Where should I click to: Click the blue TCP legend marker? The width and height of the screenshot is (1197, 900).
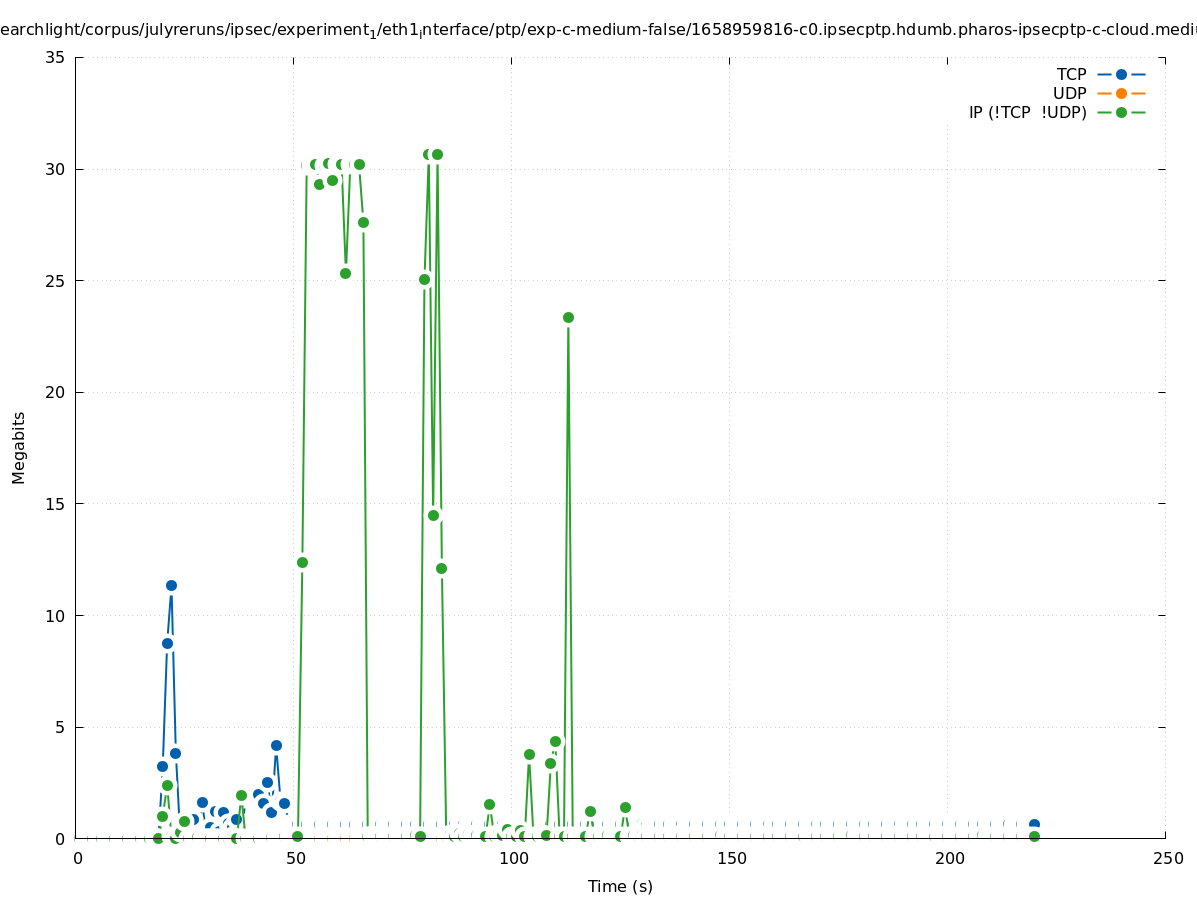(x=1121, y=74)
